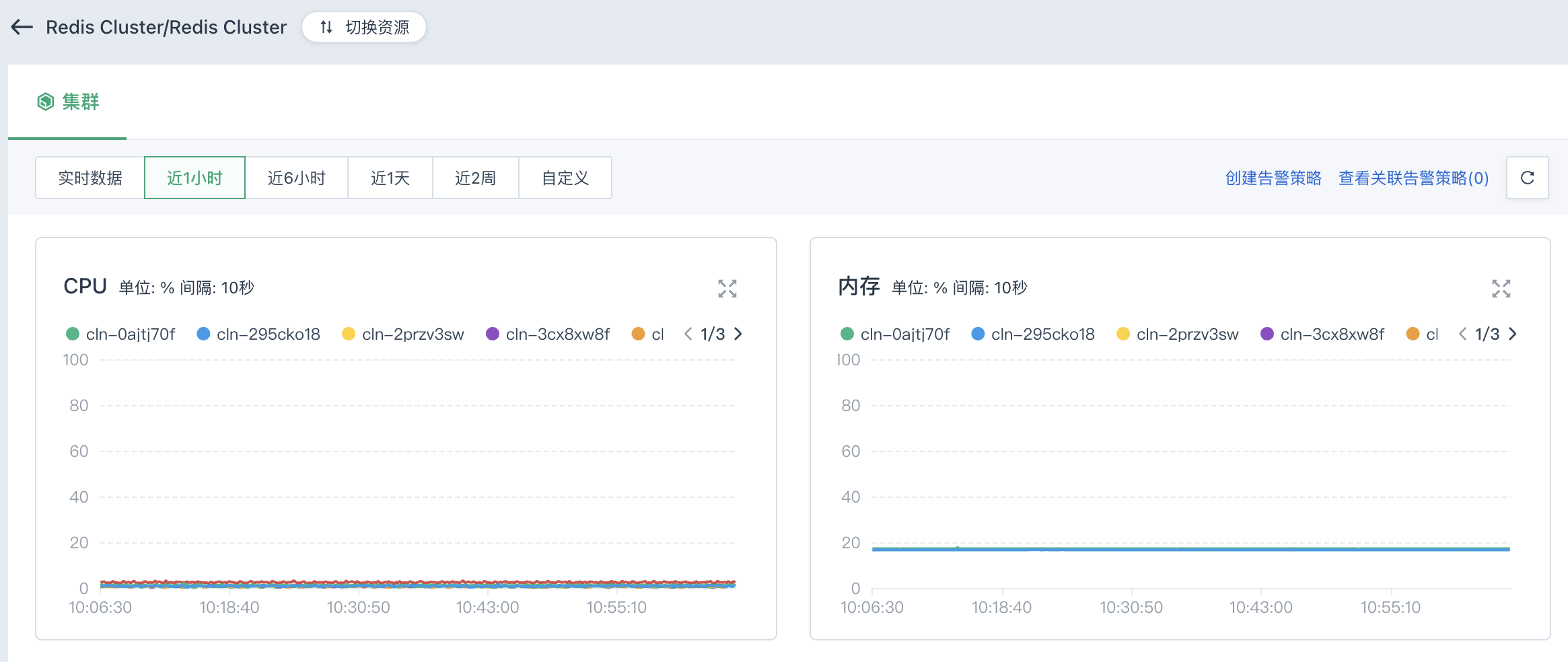Screen dimensions: 1568x662
Task: Toggle cln-3cx8xw8f series in 内存 legend
Action: [x=1322, y=334]
